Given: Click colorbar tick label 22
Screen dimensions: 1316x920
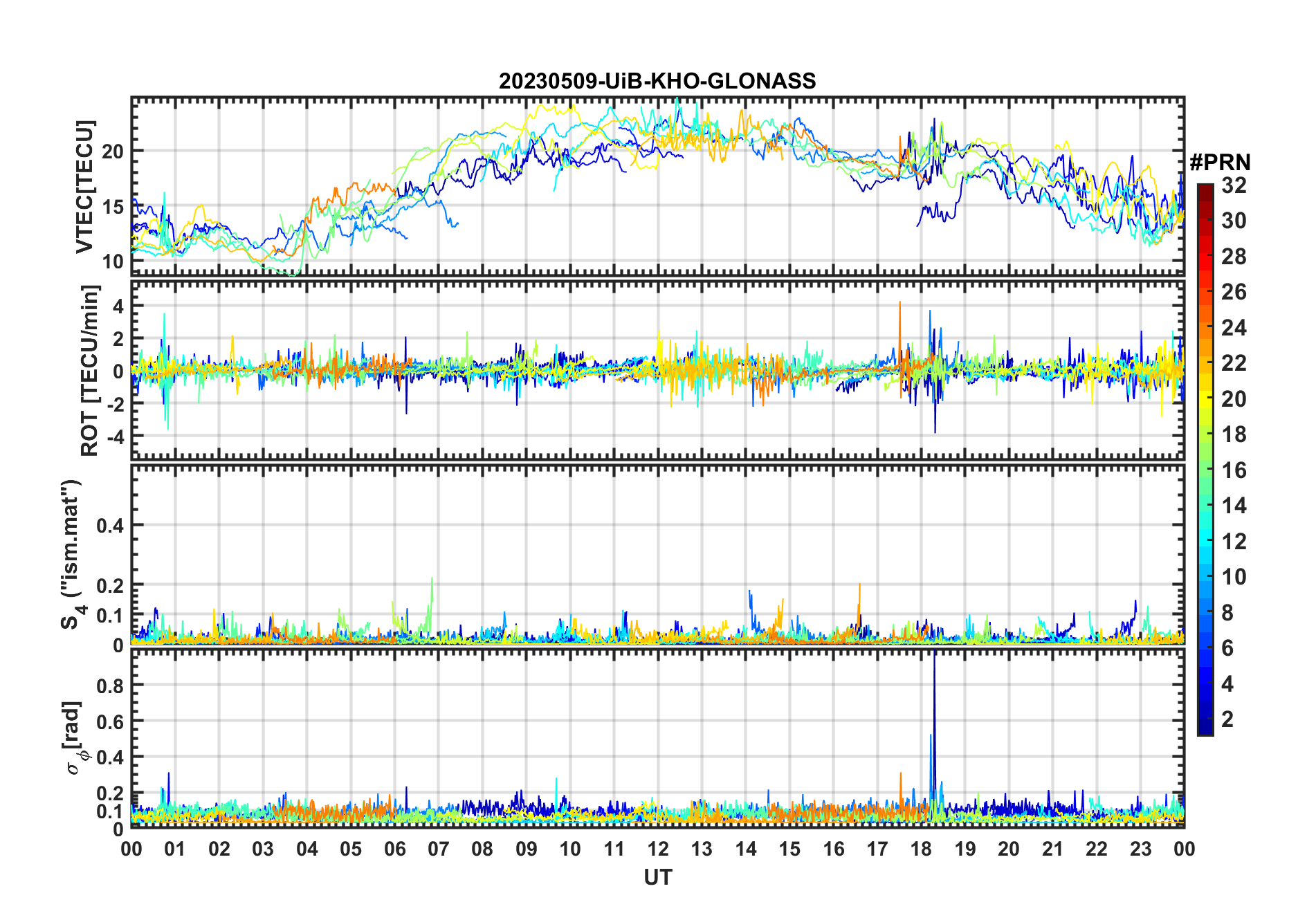Looking at the screenshot, I should point(1234,363).
